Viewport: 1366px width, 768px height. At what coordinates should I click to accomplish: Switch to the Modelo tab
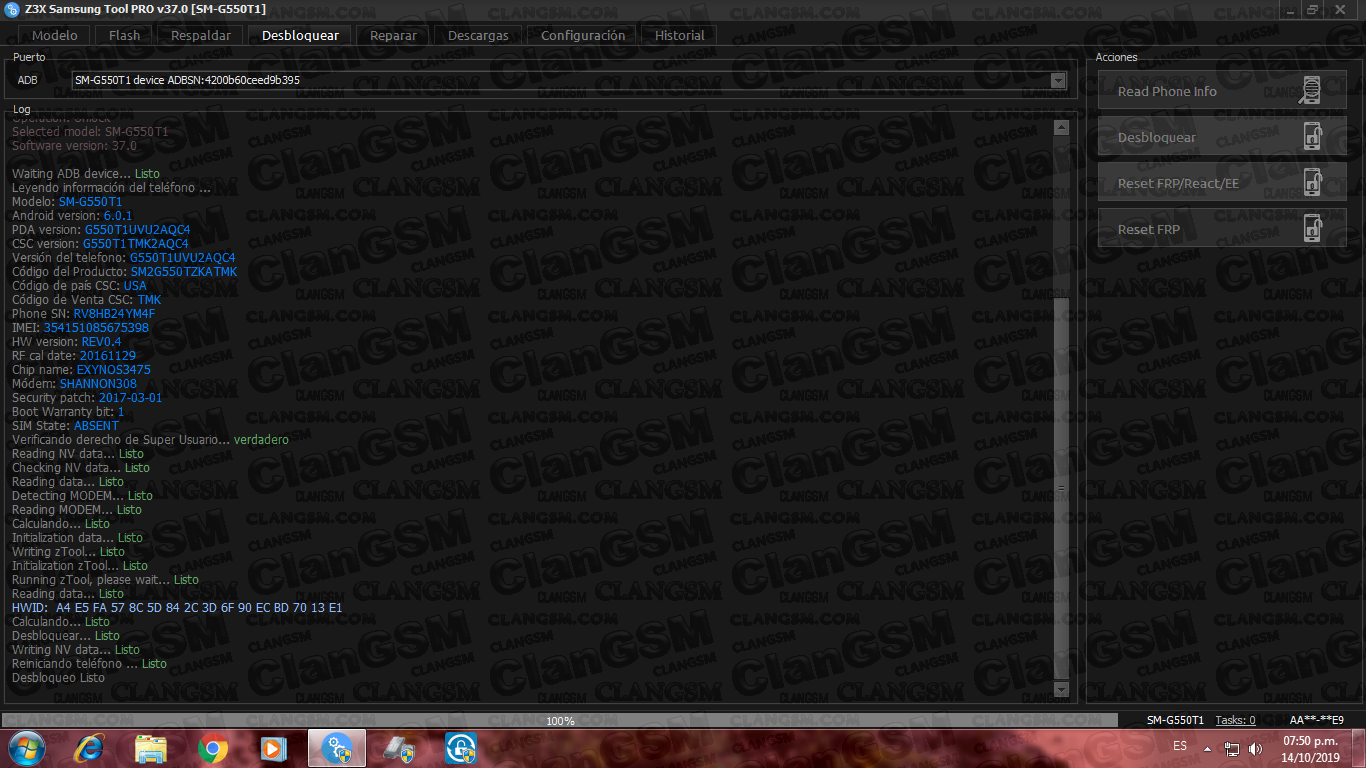[x=55, y=35]
